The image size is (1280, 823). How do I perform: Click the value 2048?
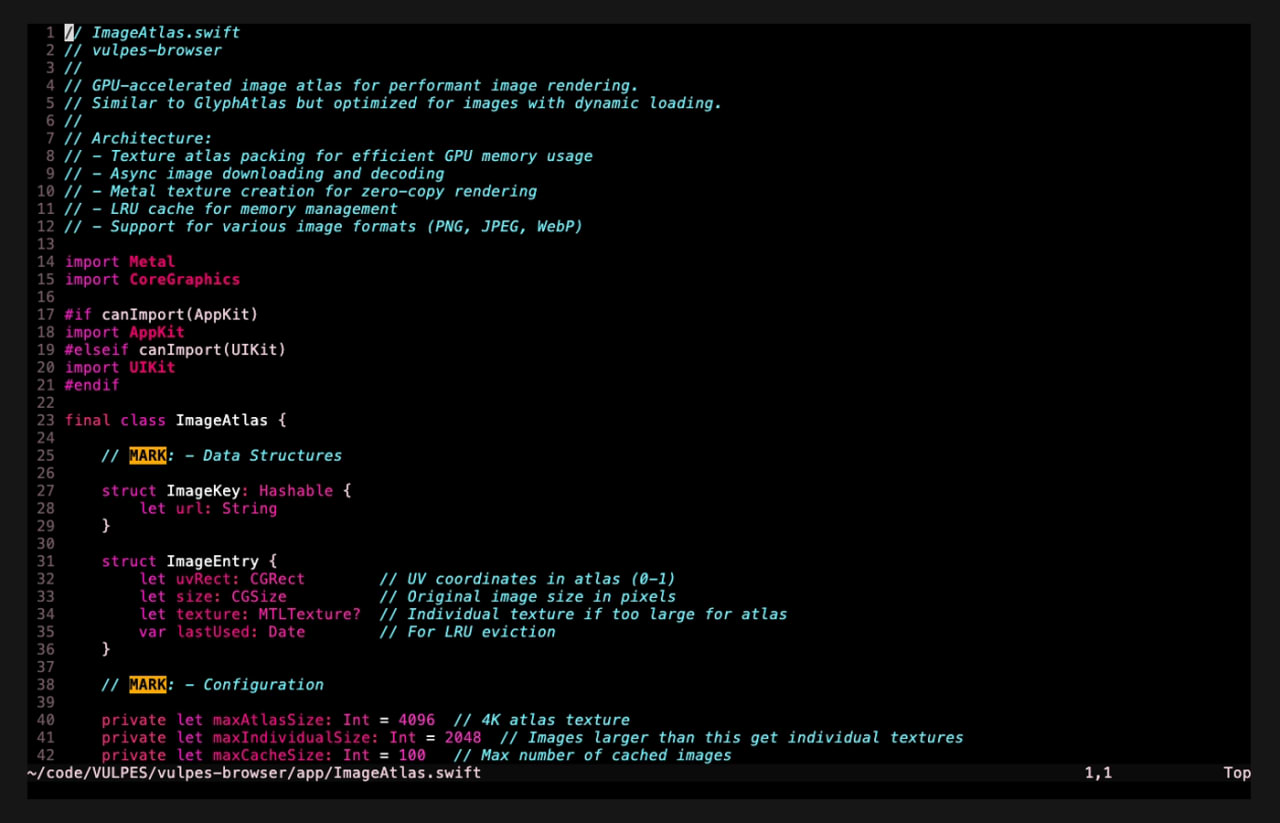[x=463, y=737]
